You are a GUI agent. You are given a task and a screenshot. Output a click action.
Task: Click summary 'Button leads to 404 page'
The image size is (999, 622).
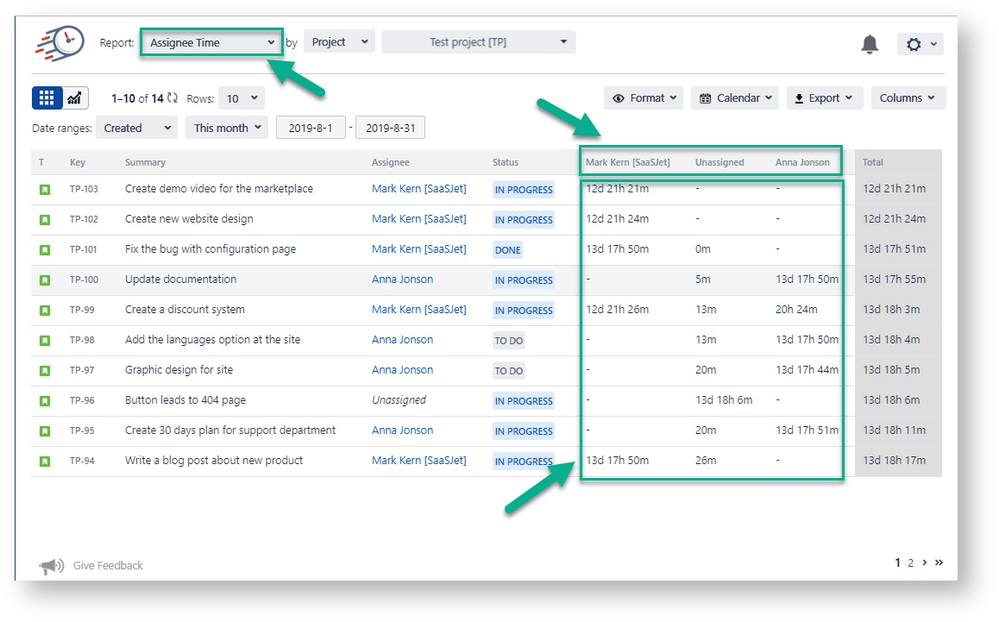[x=185, y=400]
